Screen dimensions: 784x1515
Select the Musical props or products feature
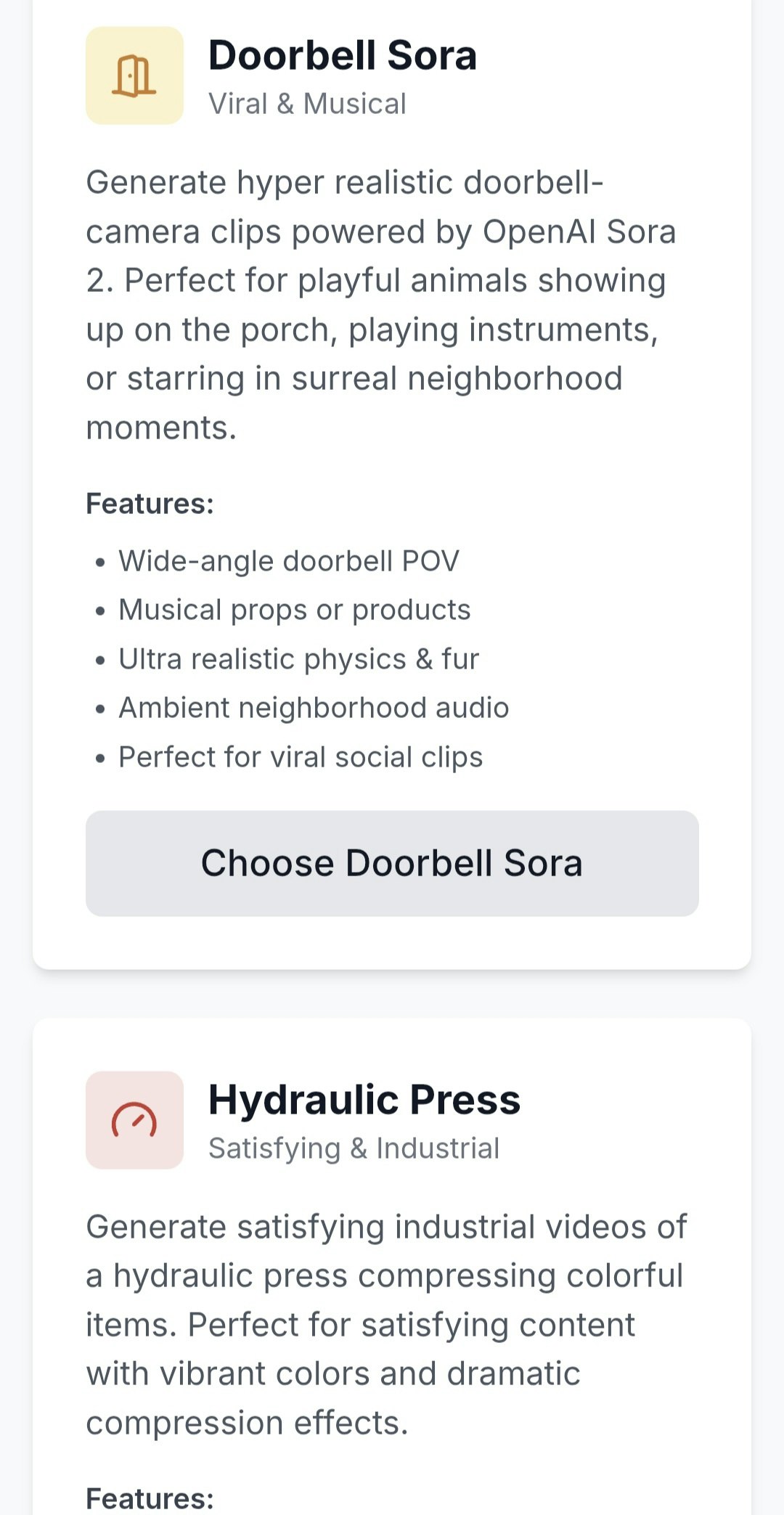click(295, 610)
